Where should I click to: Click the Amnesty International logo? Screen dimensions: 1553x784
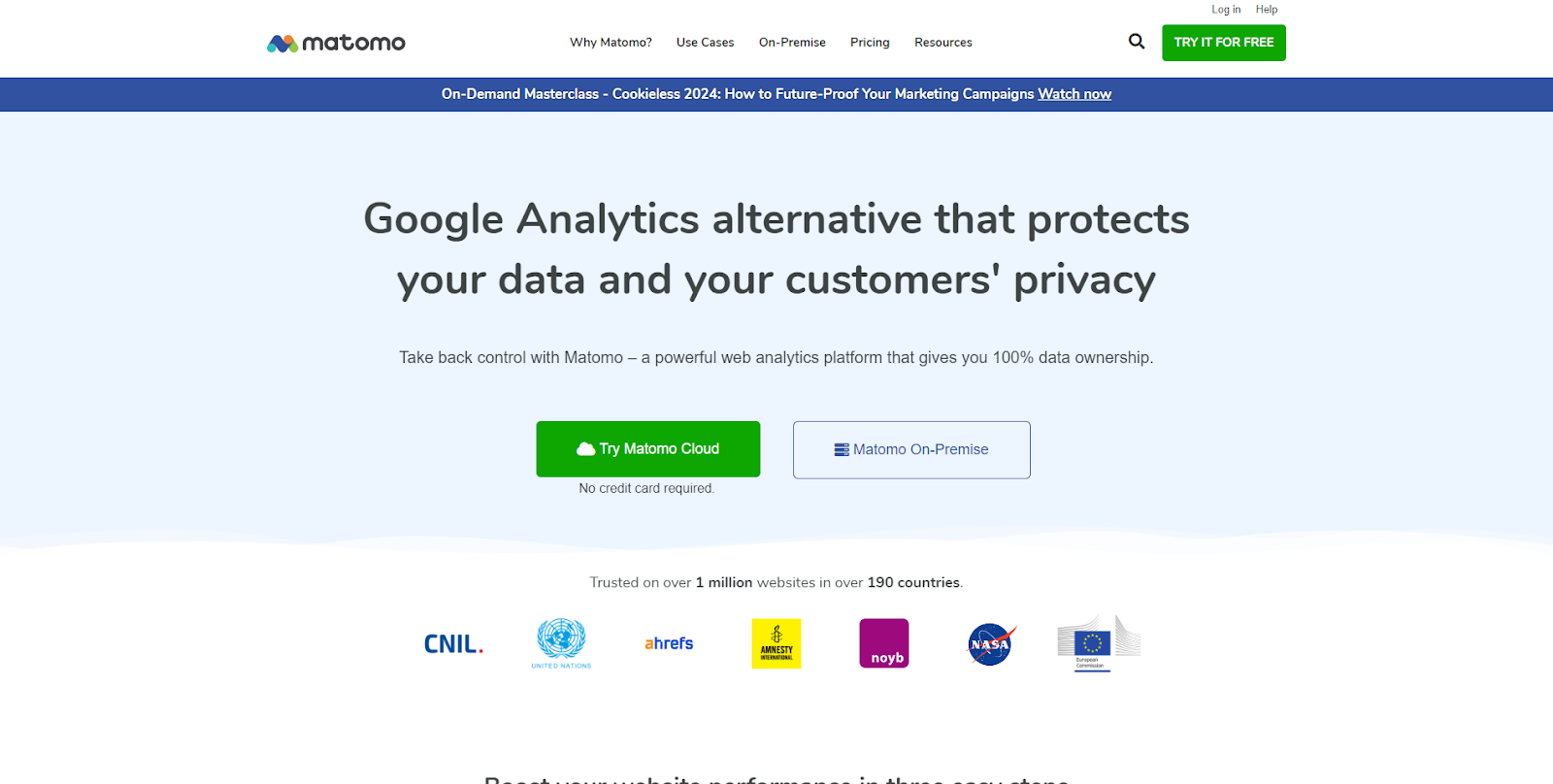[x=776, y=643]
